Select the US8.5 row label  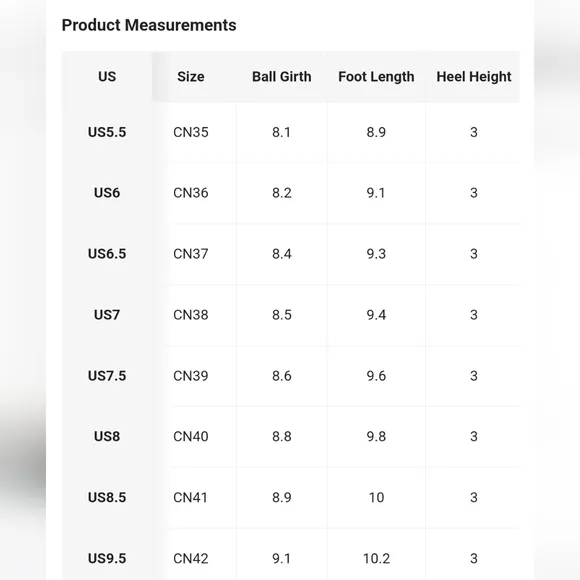107,498
